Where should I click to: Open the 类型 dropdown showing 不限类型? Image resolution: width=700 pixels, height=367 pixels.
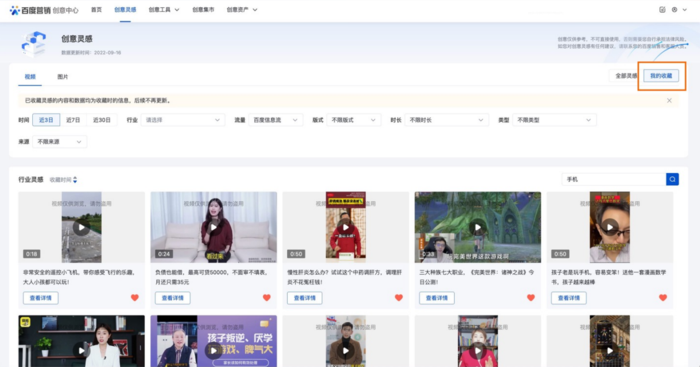(x=554, y=120)
